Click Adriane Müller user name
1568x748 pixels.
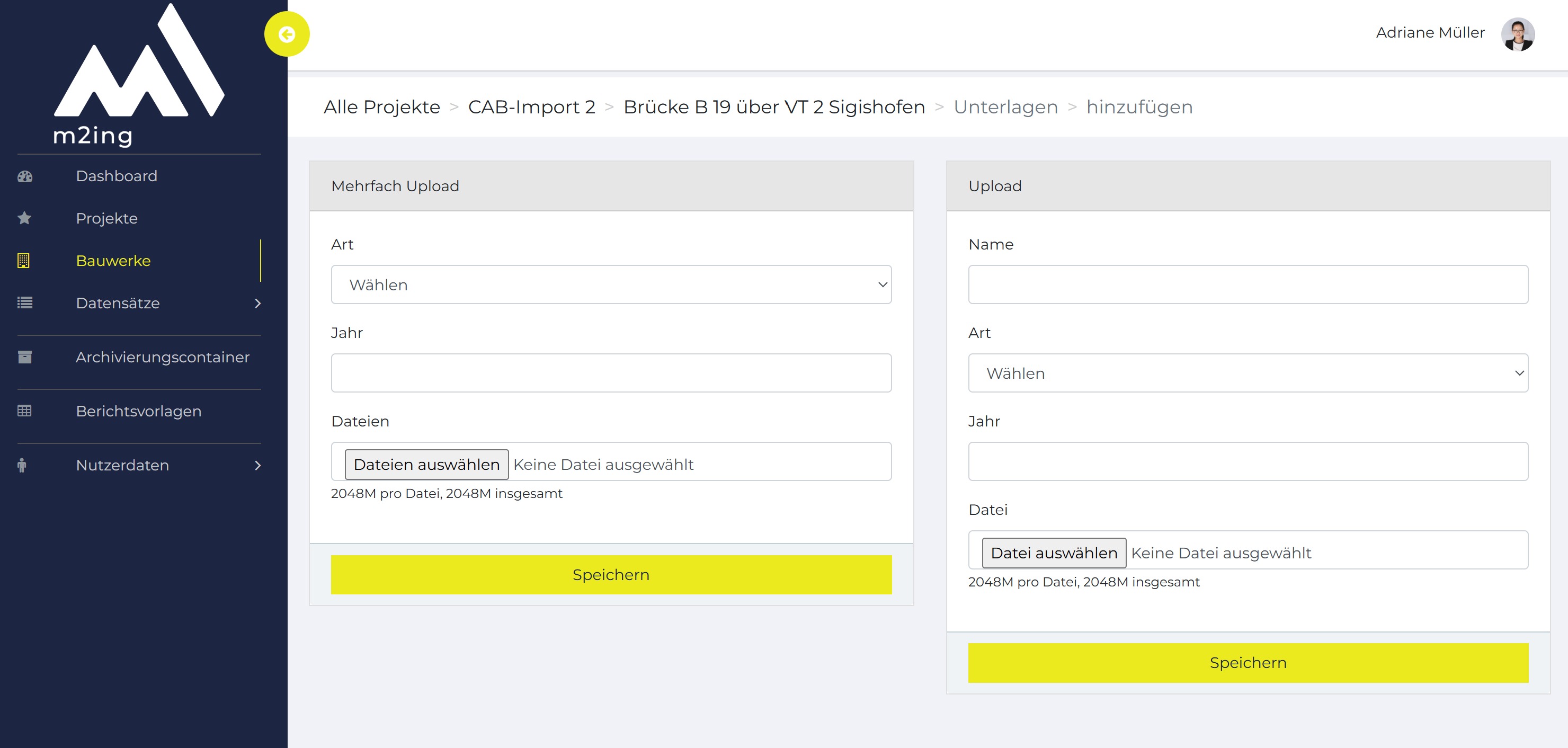[1430, 32]
